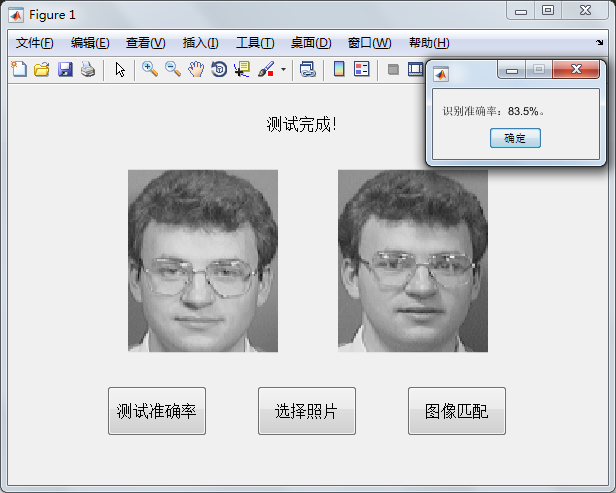Select the Pan hand tool
The width and height of the screenshot is (616, 493).
point(196,69)
